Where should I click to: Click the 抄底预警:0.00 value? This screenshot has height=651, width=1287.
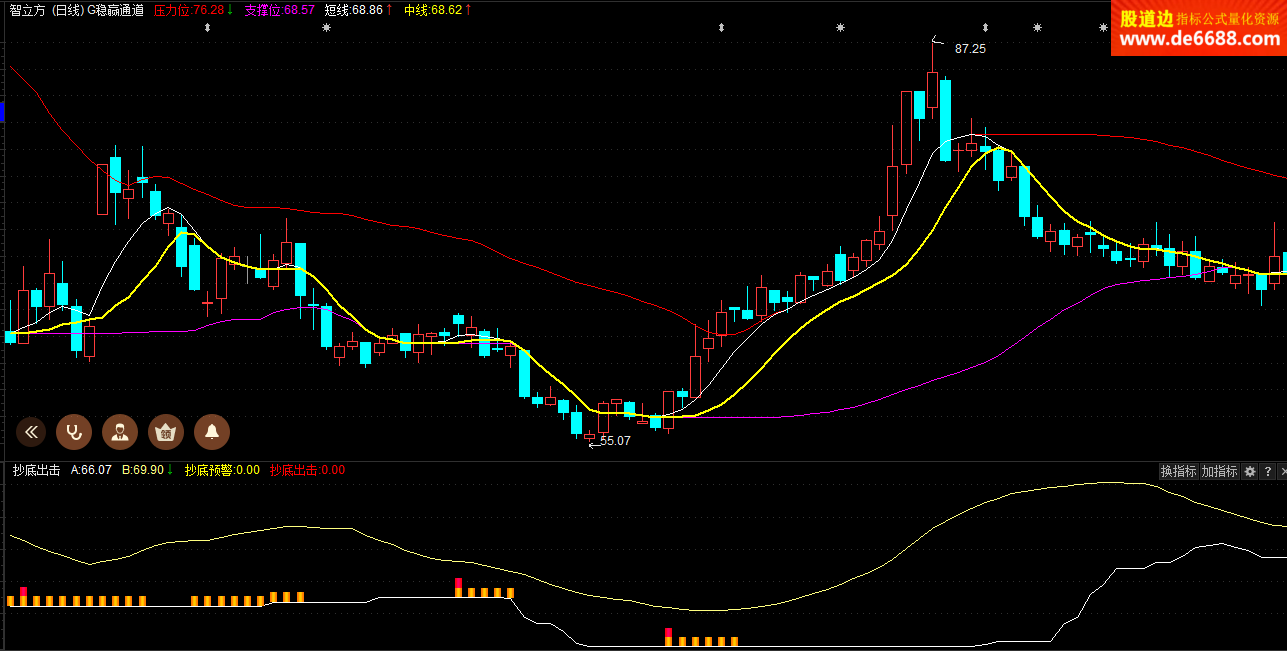(x=222, y=470)
